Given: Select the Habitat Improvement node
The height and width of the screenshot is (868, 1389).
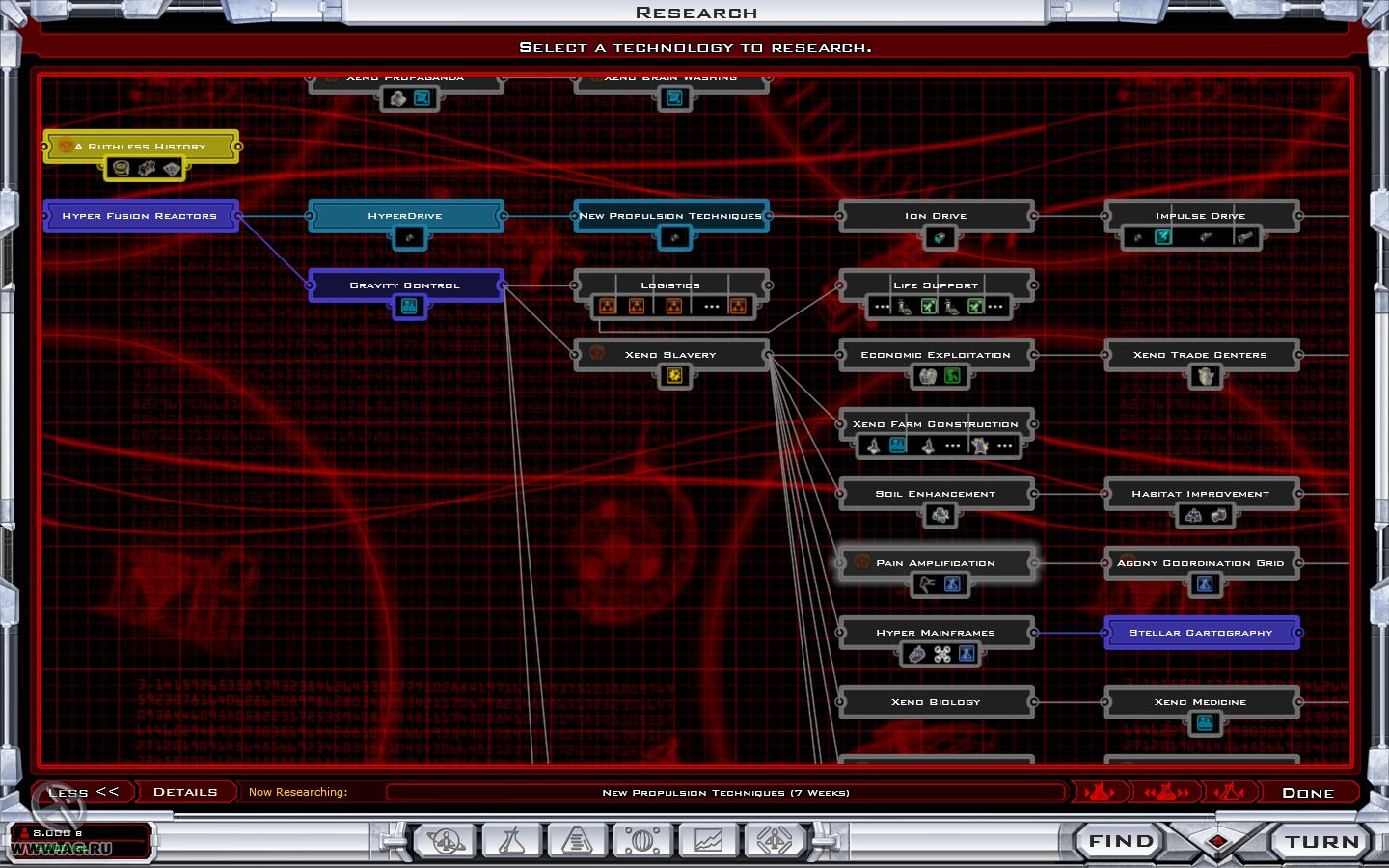Looking at the screenshot, I should tap(1201, 494).
